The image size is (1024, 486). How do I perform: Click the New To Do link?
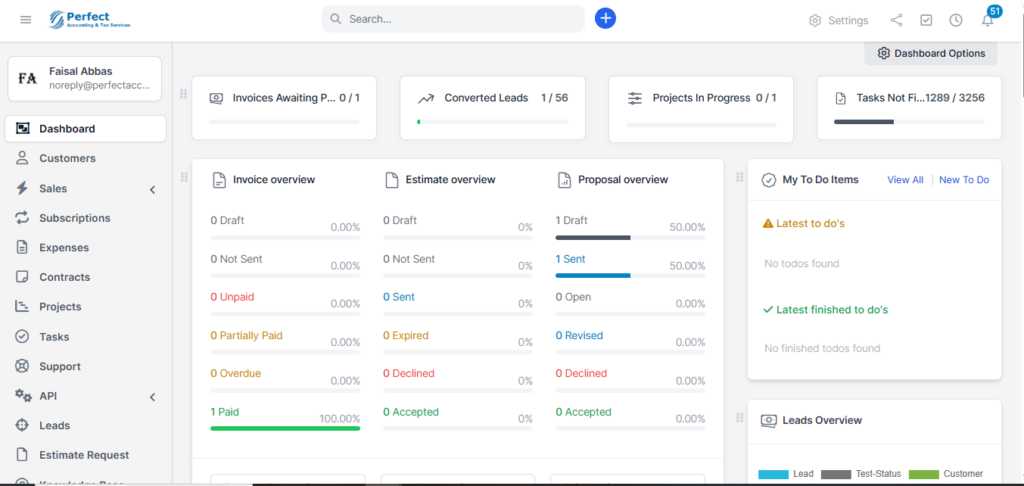coord(963,180)
